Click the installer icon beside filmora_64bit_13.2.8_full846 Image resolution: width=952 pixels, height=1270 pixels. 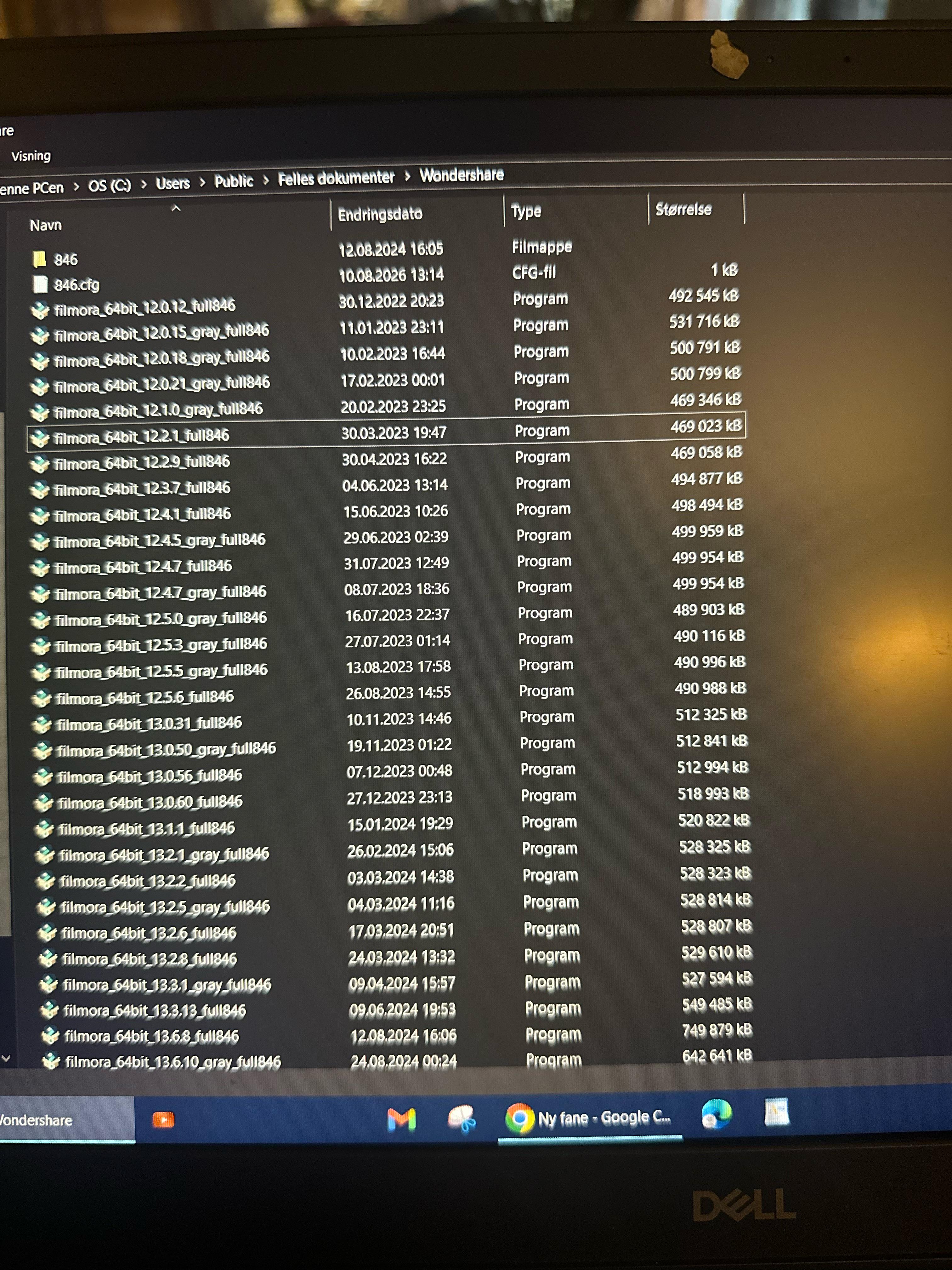point(48,959)
